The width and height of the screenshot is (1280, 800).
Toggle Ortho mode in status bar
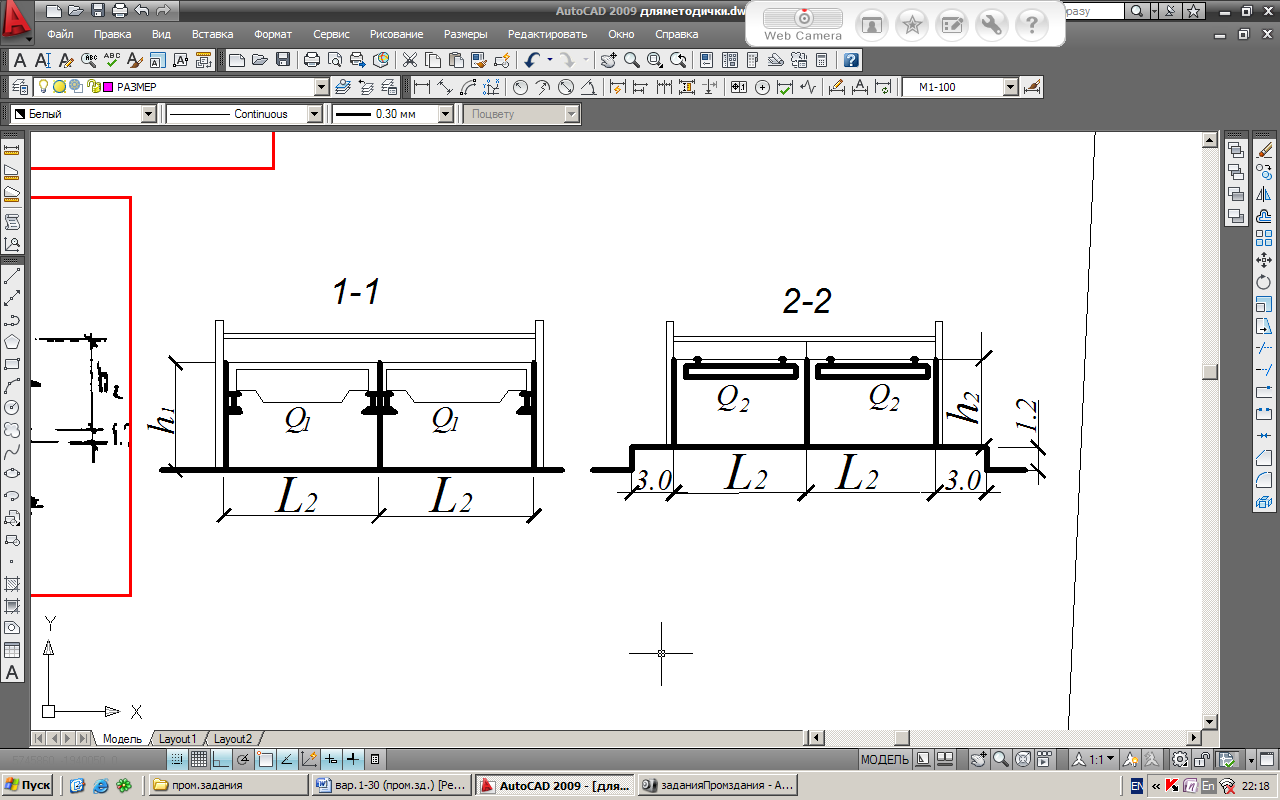pos(221,759)
